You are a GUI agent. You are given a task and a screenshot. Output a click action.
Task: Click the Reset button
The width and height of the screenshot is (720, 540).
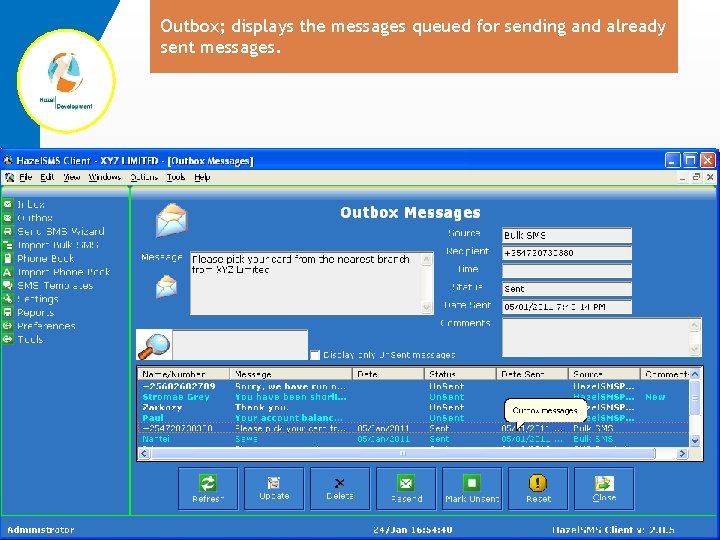[538, 489]
